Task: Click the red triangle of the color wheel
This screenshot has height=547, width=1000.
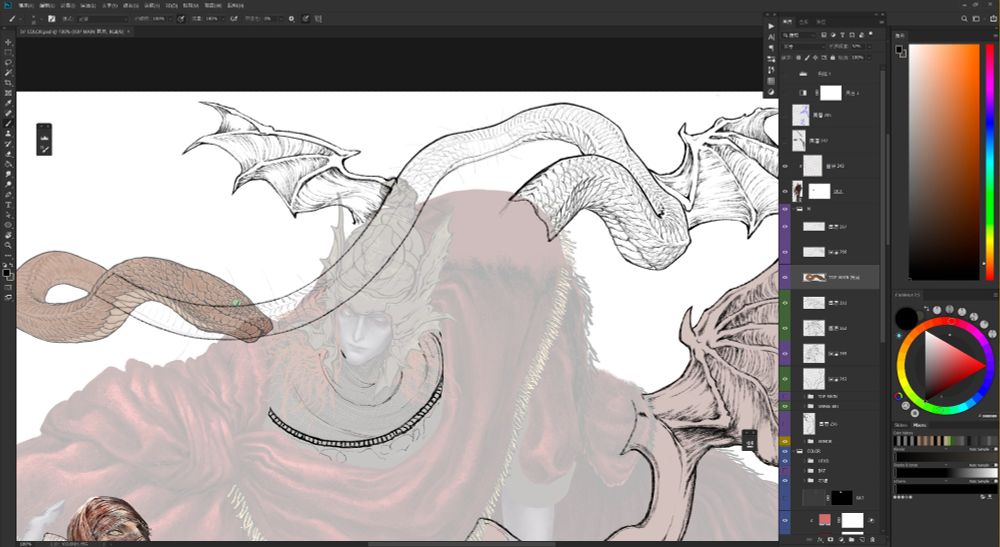Action: click(949, 366)
